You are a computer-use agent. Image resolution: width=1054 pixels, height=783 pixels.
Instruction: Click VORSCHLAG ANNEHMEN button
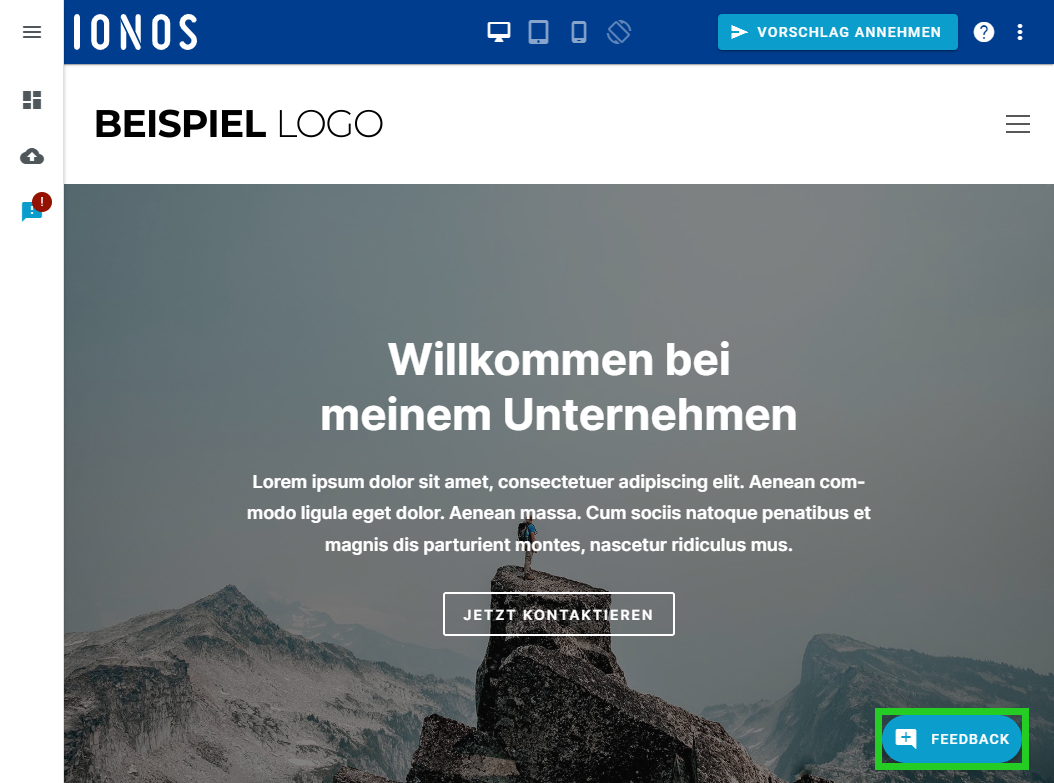click(838, 32)
